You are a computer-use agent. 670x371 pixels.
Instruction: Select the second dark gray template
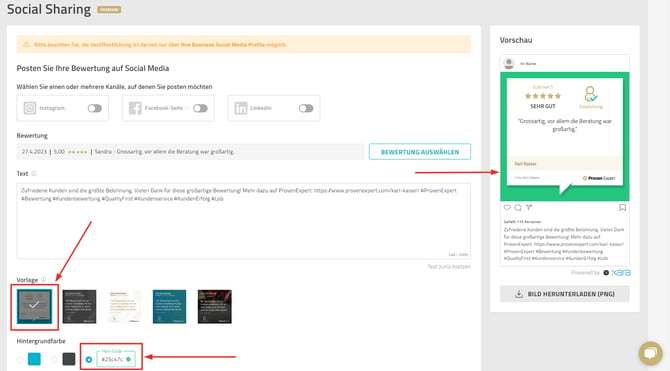(79, 306)
